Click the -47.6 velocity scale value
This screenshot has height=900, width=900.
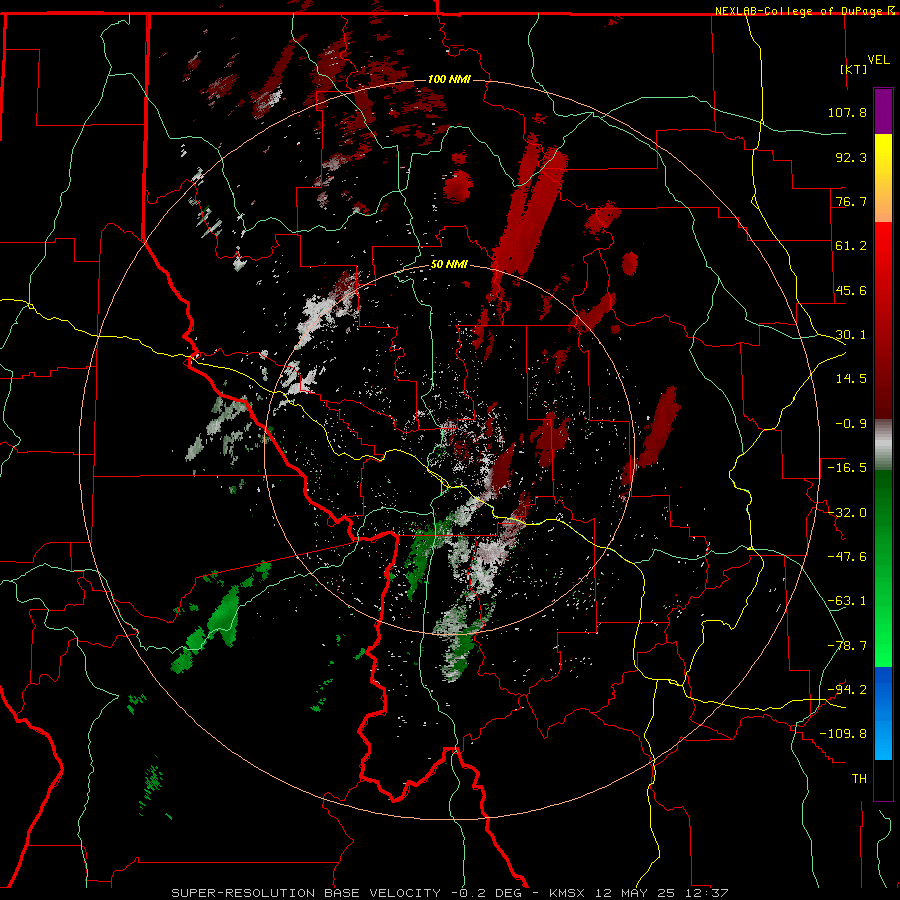[x=847, y=557]
